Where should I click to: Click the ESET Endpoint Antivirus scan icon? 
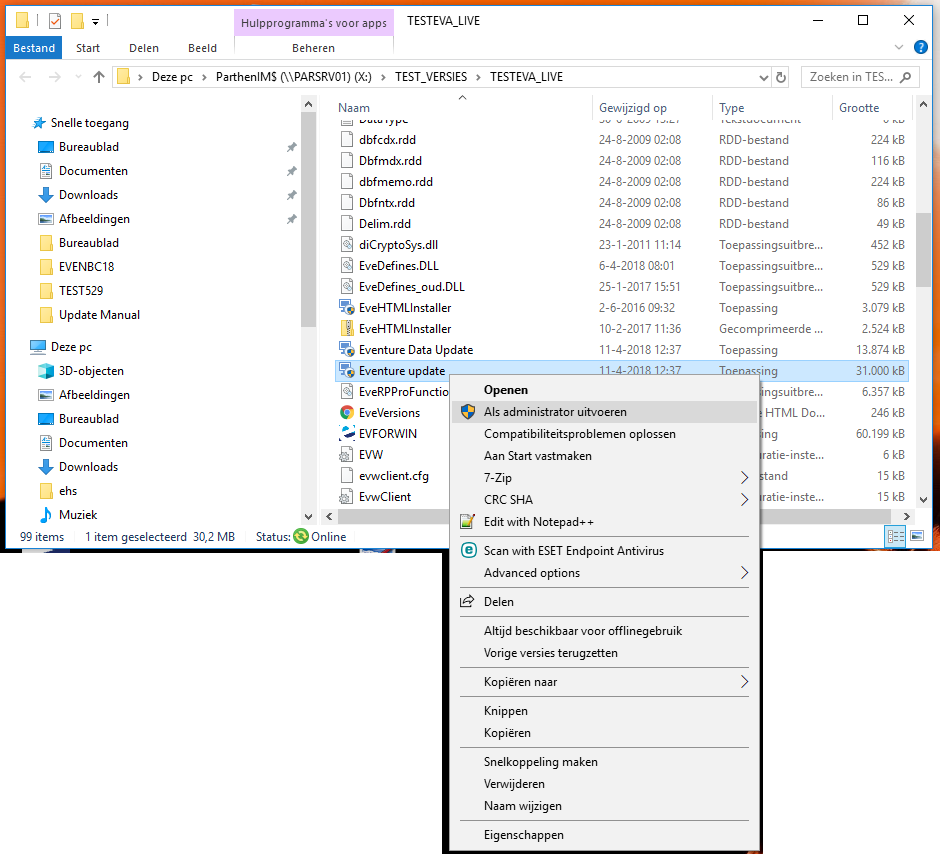pos(466,550)
